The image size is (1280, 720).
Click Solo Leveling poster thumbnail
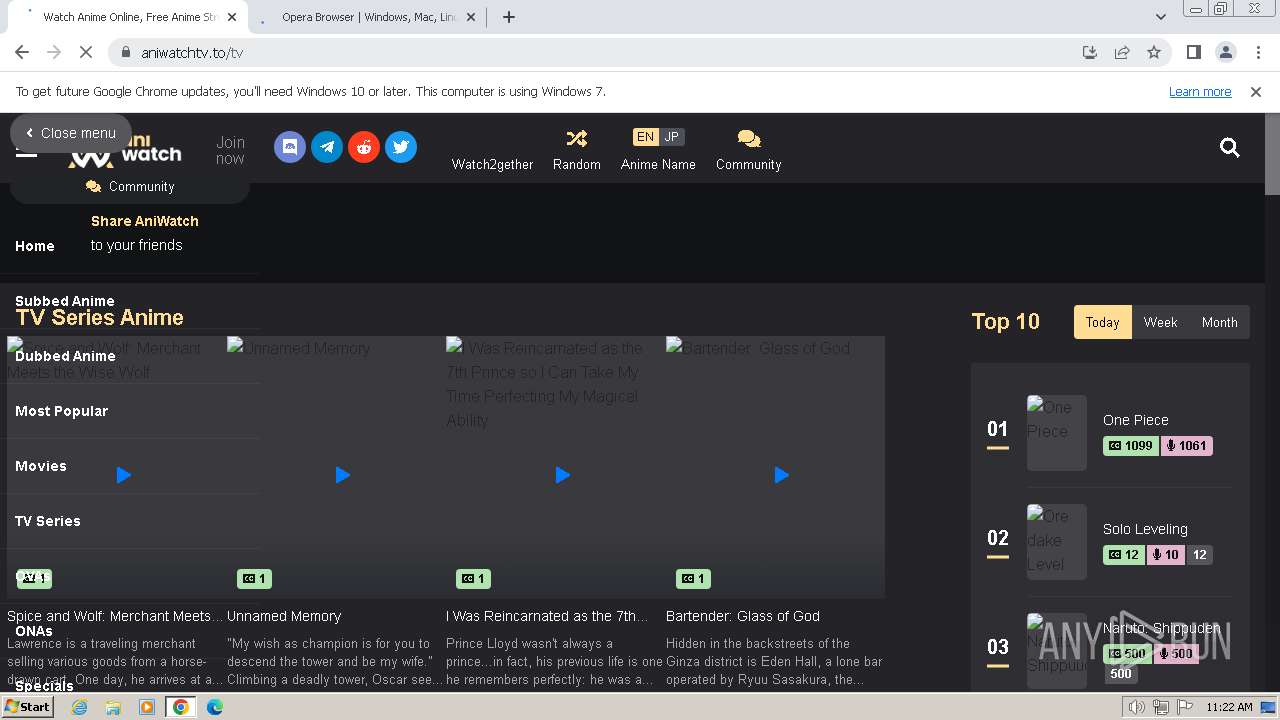click(1057, 542)
